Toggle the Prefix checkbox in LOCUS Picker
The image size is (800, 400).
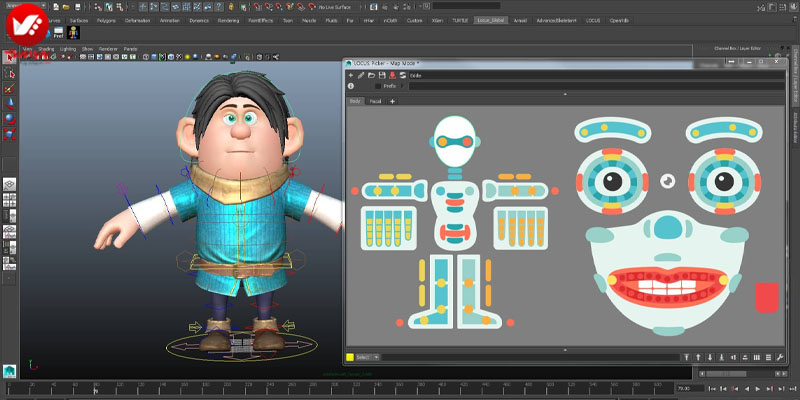(378, 86)
